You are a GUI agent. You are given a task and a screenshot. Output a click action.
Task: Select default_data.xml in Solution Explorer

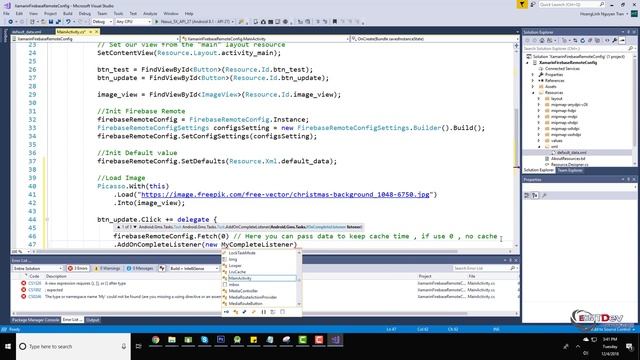click(572, 153)
